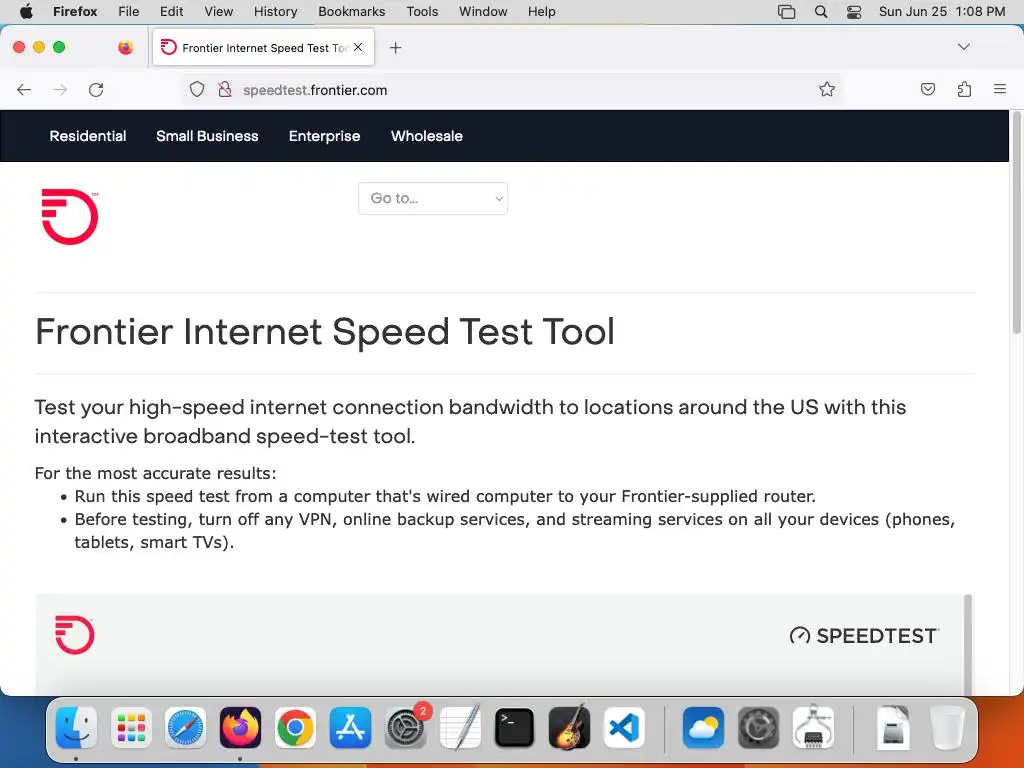The image size is (1024, 768).
Task: Open a new tab with the plus button
Action: coord(396,48)
